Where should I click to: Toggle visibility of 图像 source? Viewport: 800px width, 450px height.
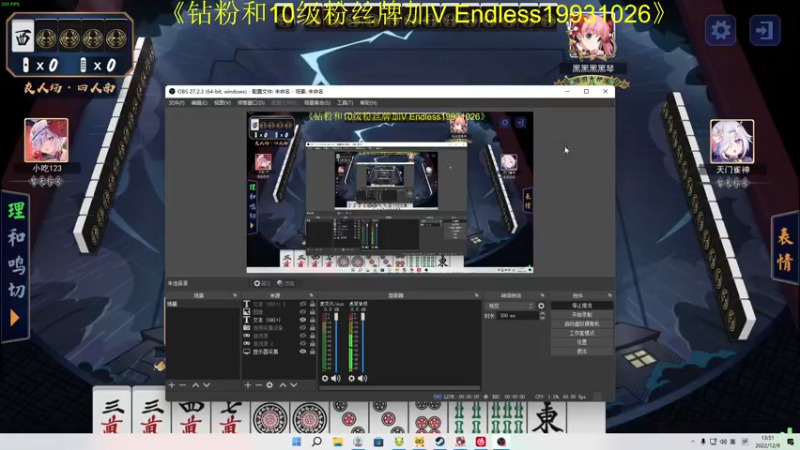(x=303, y=312)
